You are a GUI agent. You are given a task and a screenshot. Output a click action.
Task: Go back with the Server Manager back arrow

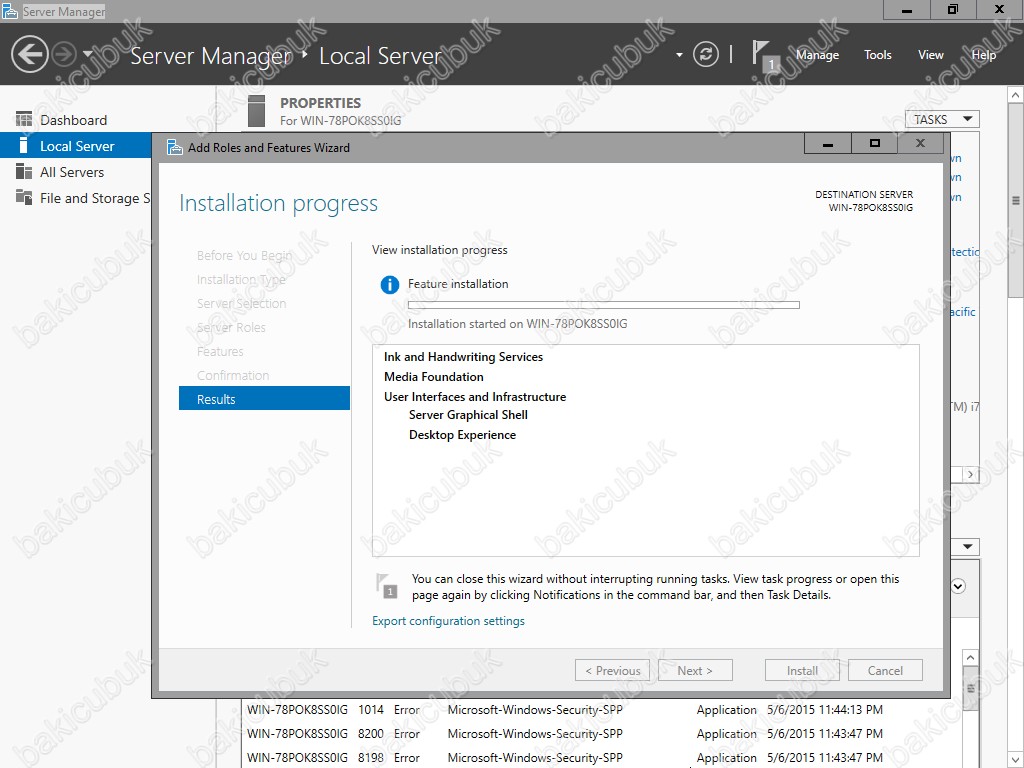[29, 54]
